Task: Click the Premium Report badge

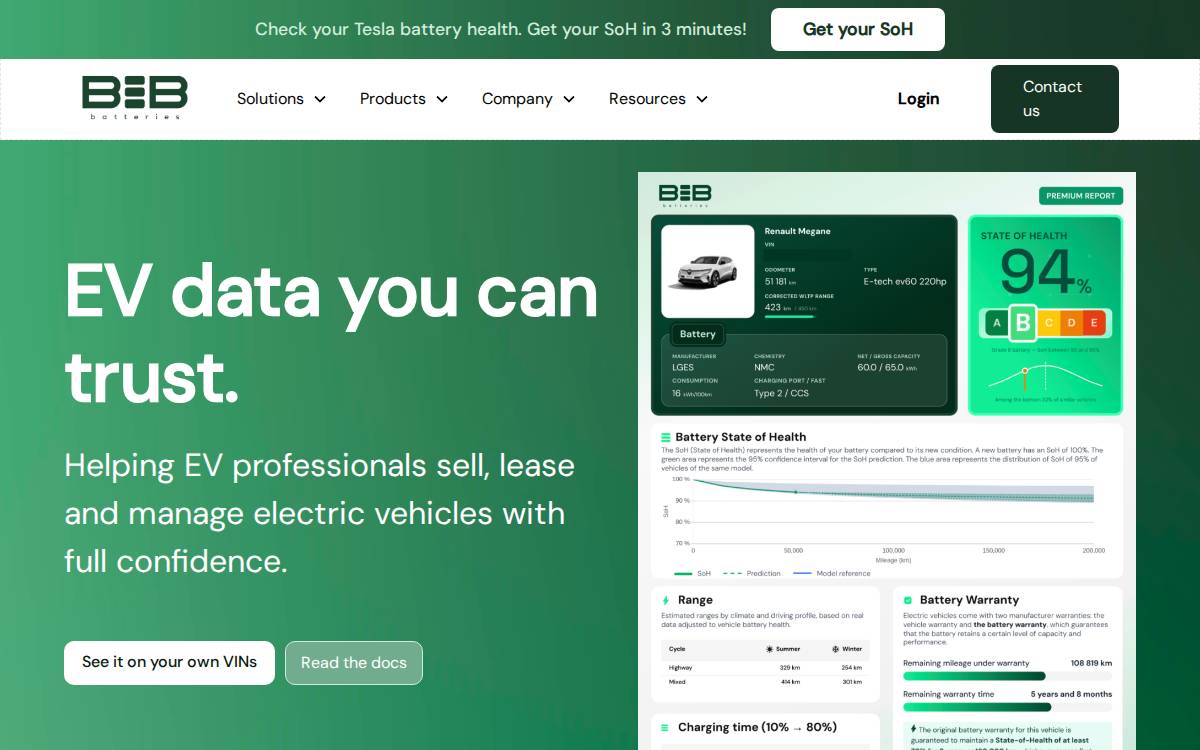Action: pyautogui.click(x=1081, y=196)
